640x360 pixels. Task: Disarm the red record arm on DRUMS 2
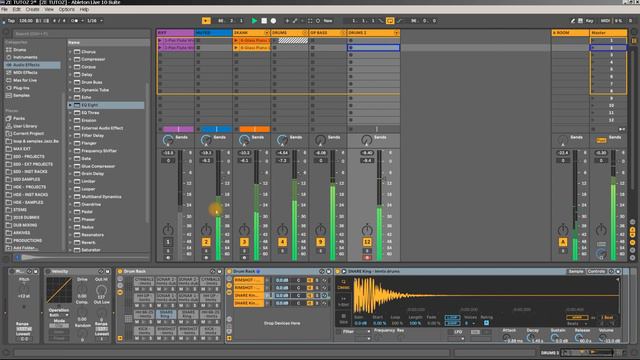pyautogui.click(x=367, y=258)
